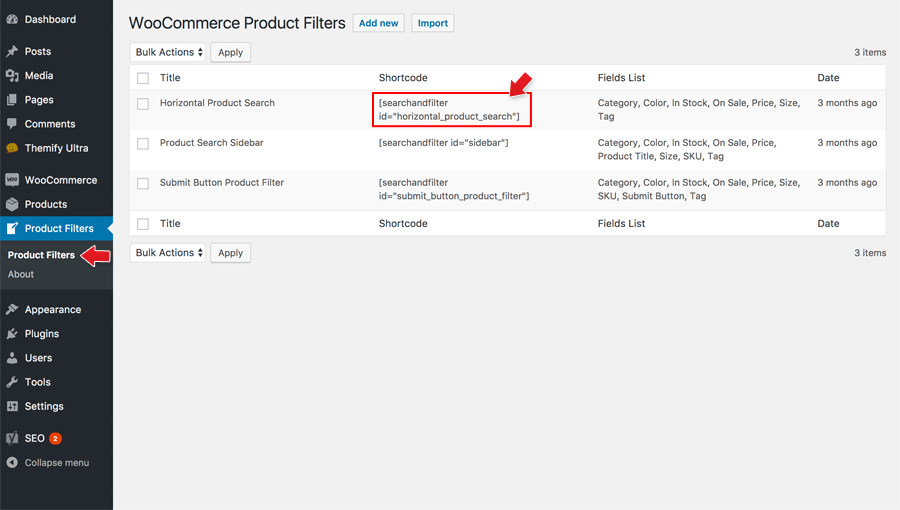
Task: Open the About submenu item
Action: [x=21, y=274]
